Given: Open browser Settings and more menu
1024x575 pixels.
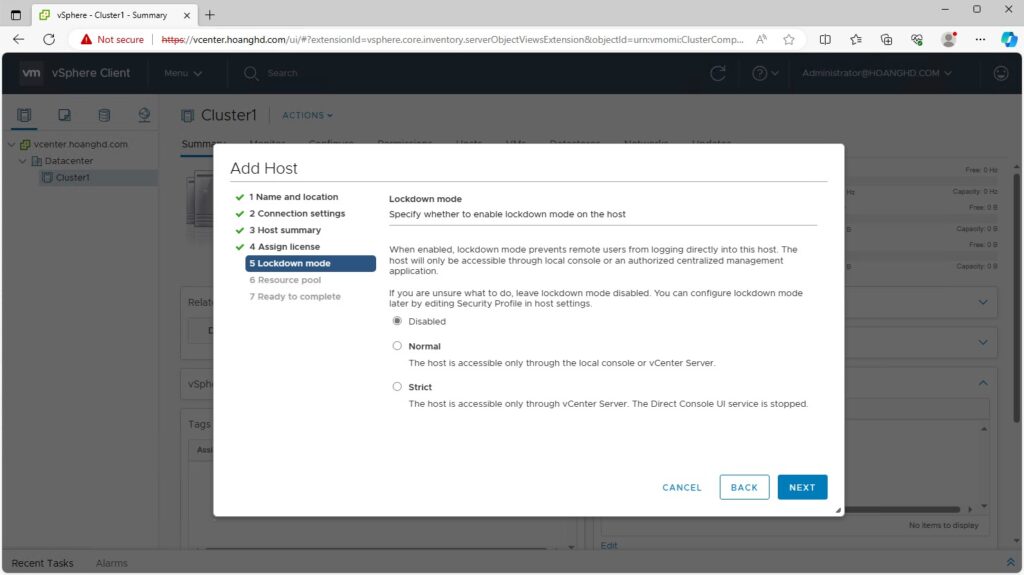Looking at the screenshot, I should coord(980,39).
